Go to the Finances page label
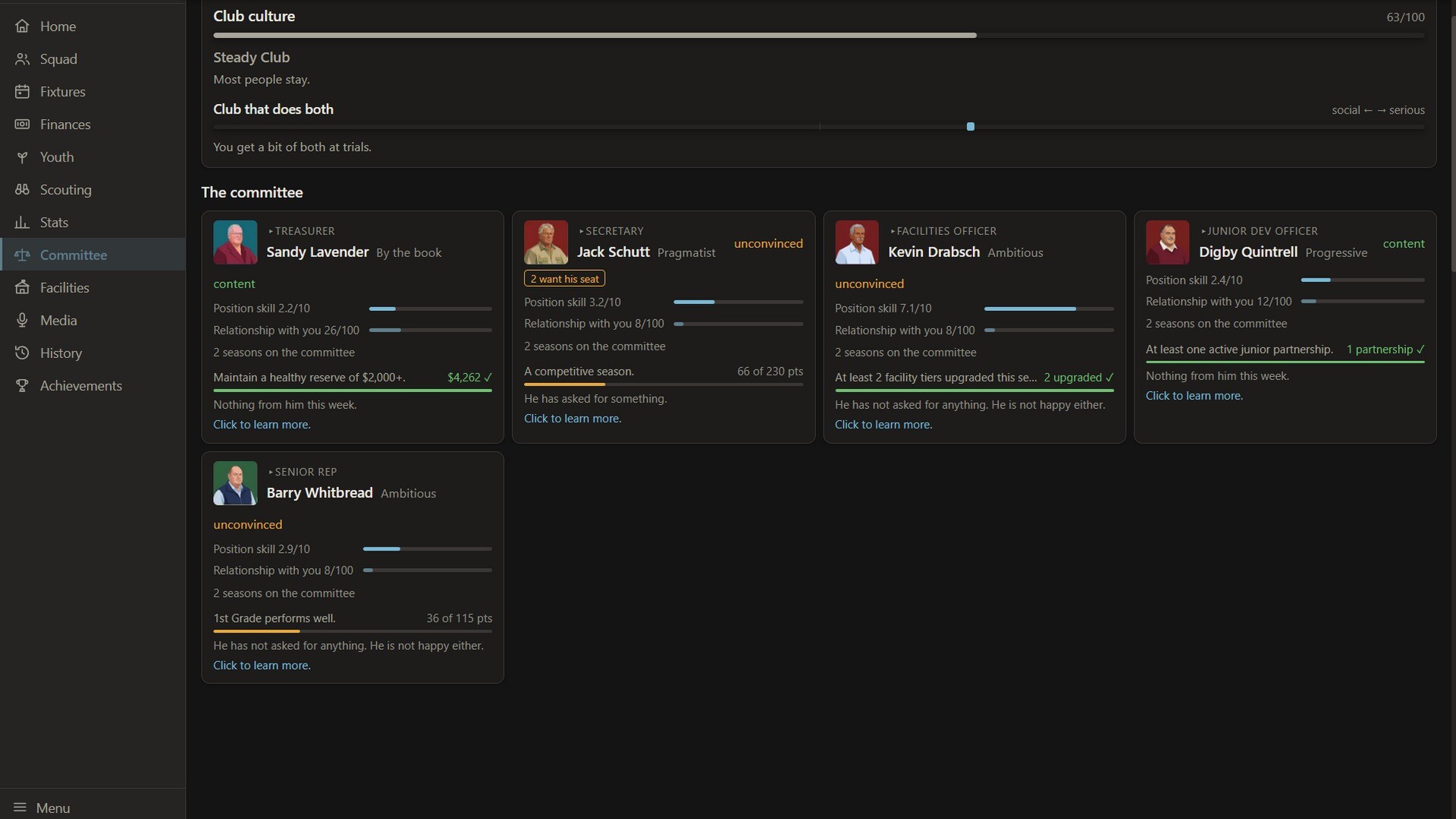 (x=65, y=124)
